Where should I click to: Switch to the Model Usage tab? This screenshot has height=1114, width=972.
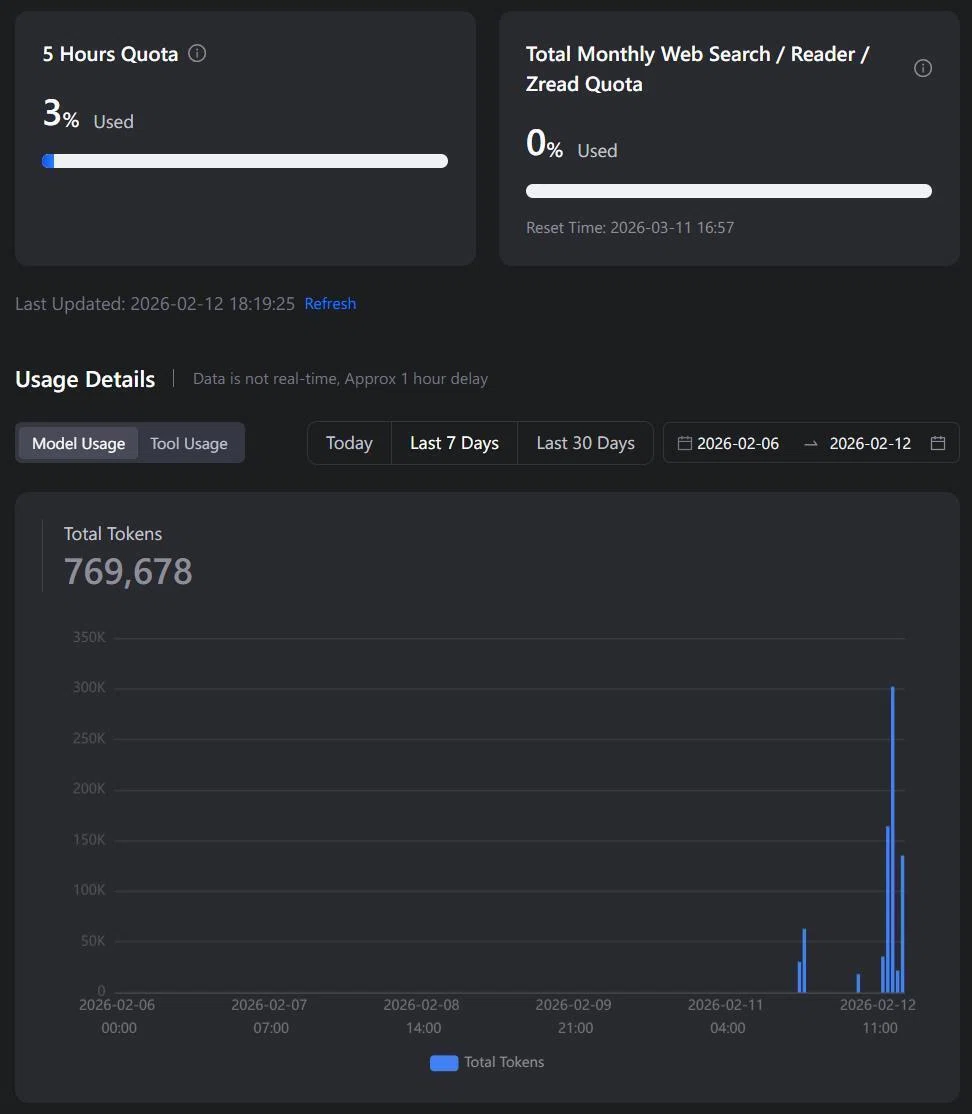78,443
